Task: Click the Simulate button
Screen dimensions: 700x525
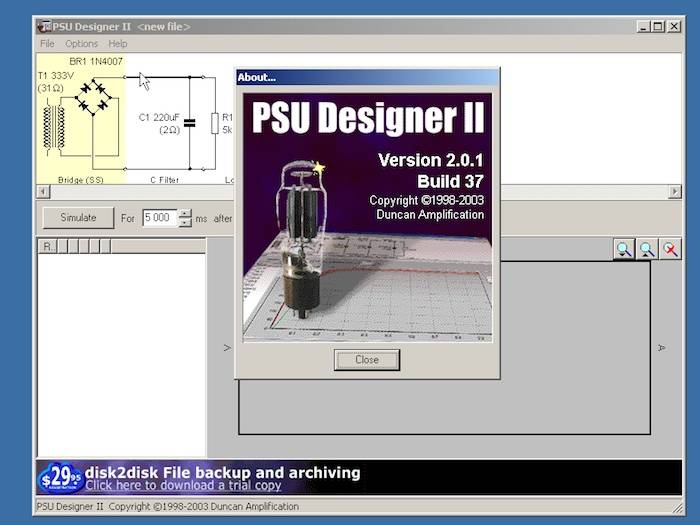Action: 79,218
